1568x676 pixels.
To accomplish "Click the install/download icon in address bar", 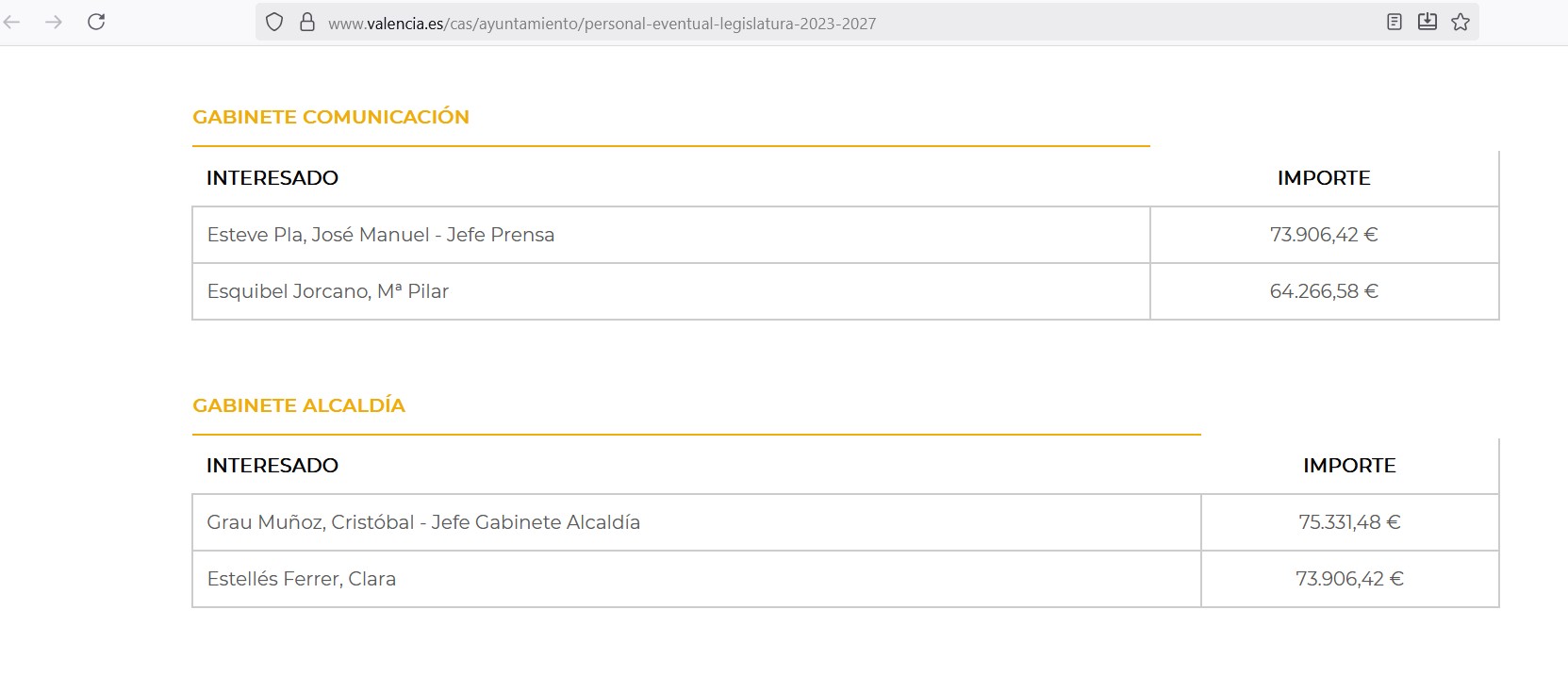I will point(1428,22).
